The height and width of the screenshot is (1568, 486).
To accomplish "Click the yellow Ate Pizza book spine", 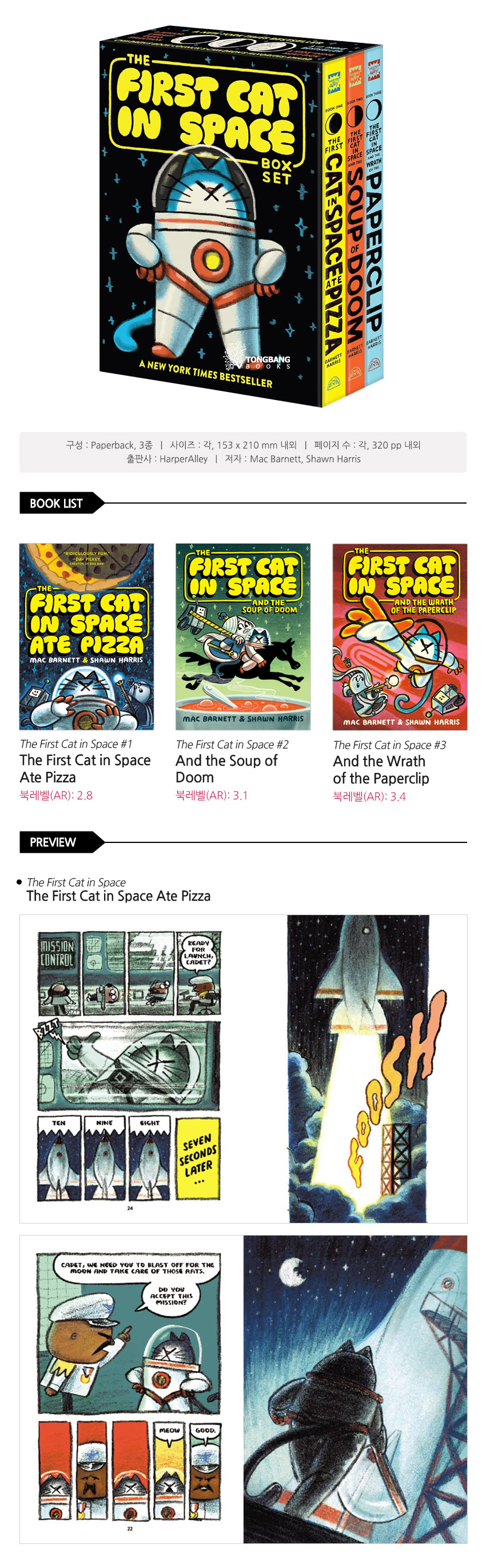I will (x=333, y=231).
